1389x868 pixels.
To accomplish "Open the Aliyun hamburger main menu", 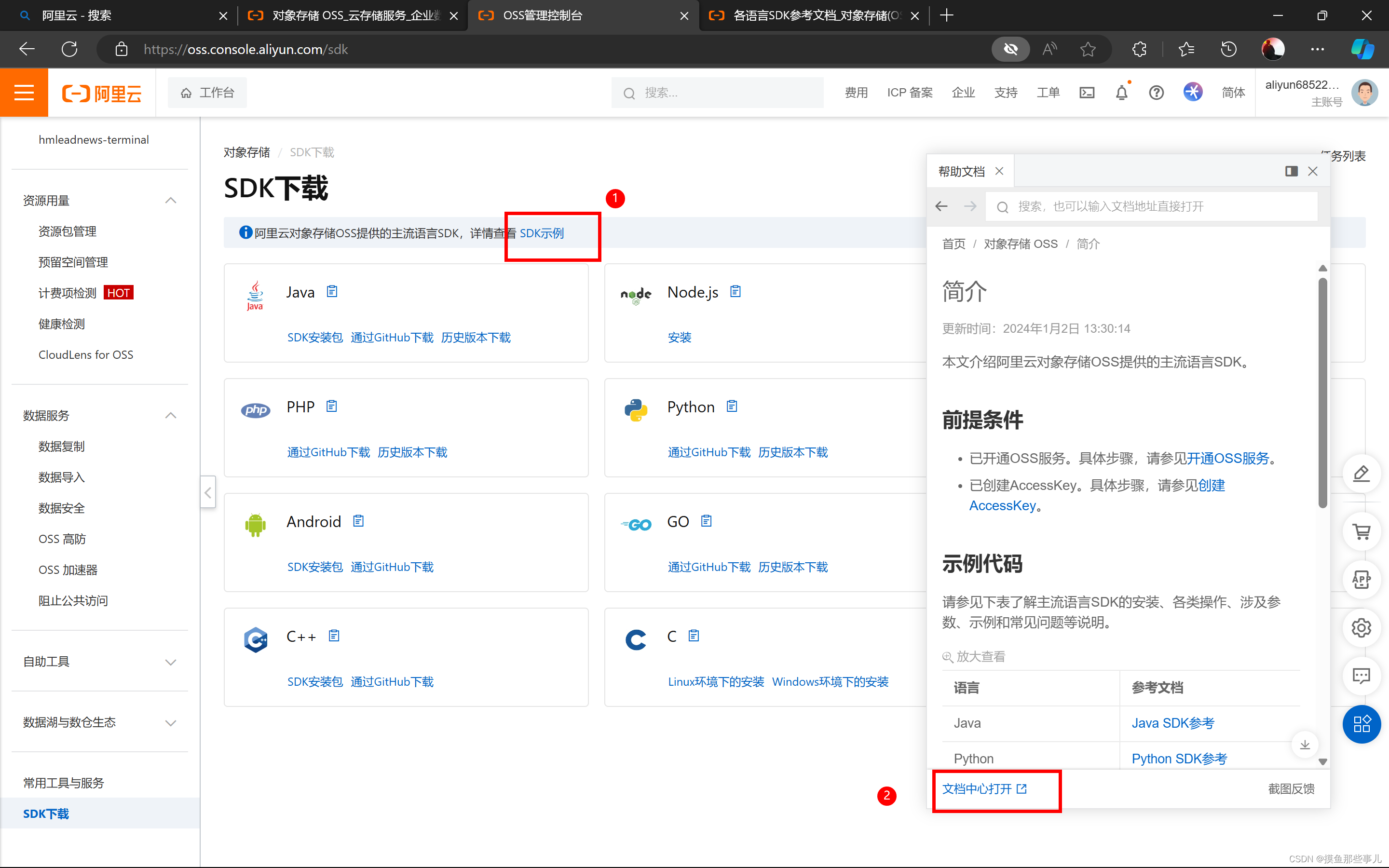I will [x=24, y=93].
